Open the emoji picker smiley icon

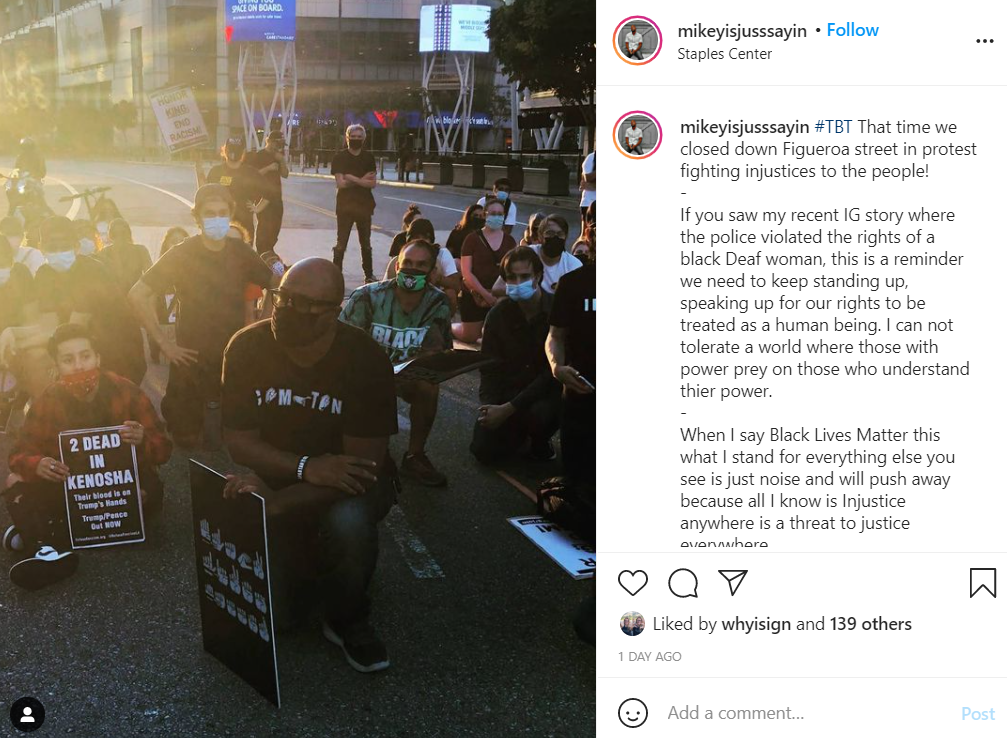(x=633, y=713)
